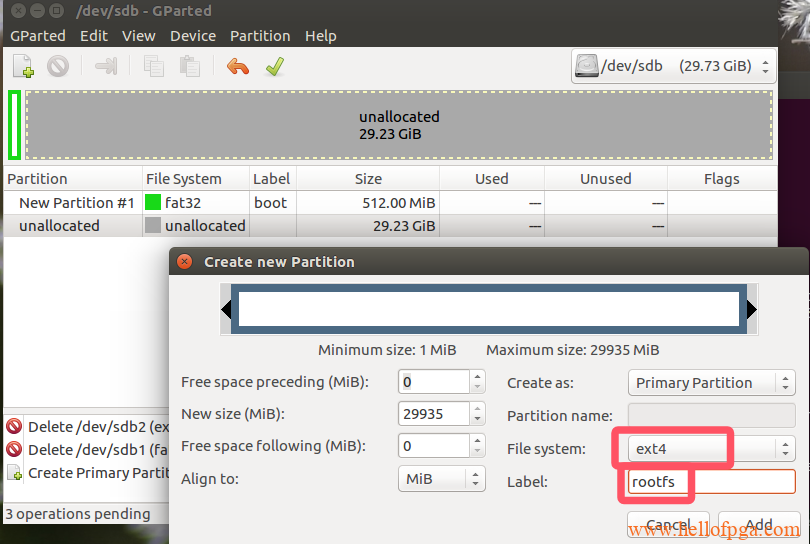Click the Add button in dialog
Screen dimensions: 810x544
(759, 525)
